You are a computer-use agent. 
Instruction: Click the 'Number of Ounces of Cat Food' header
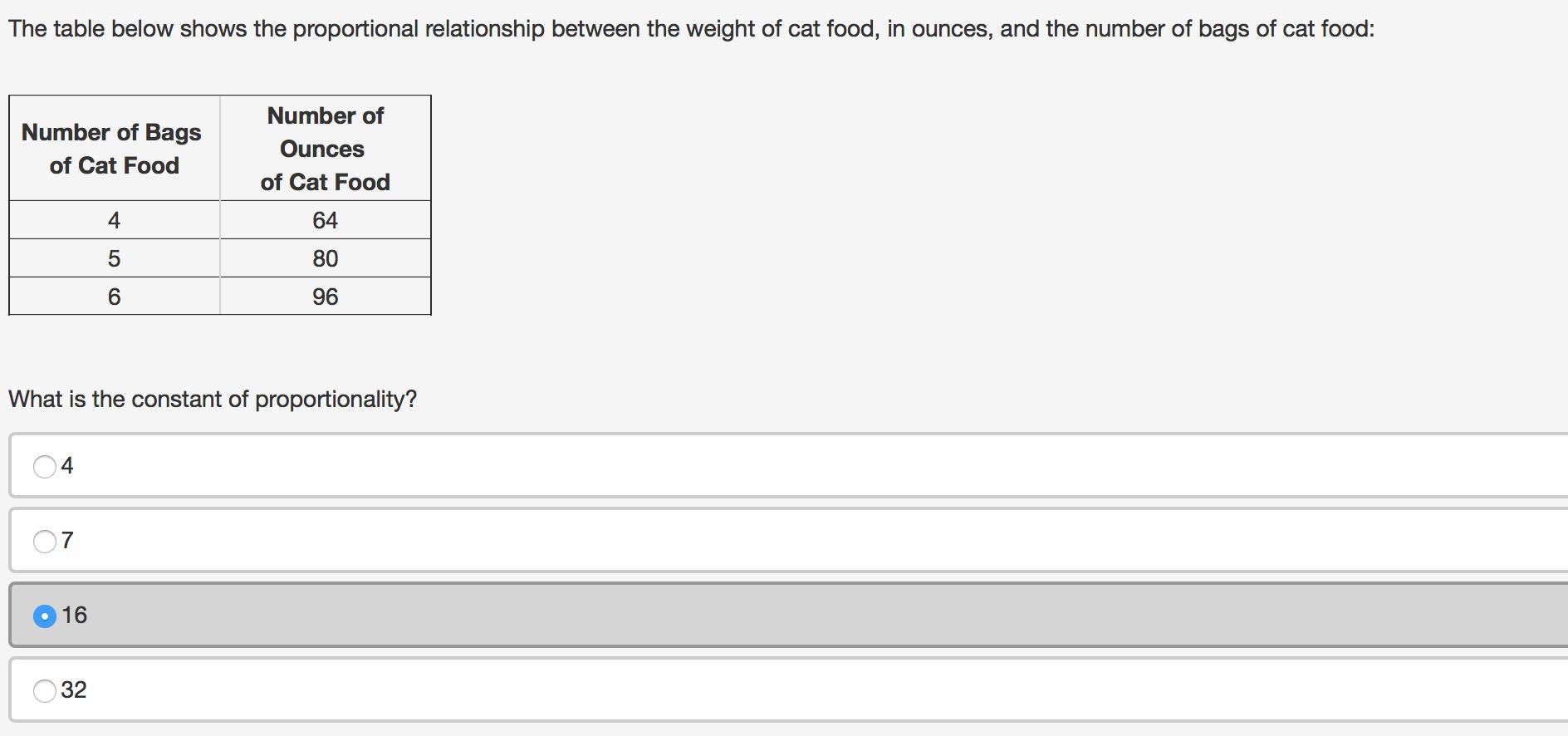[x=325, y=149]
